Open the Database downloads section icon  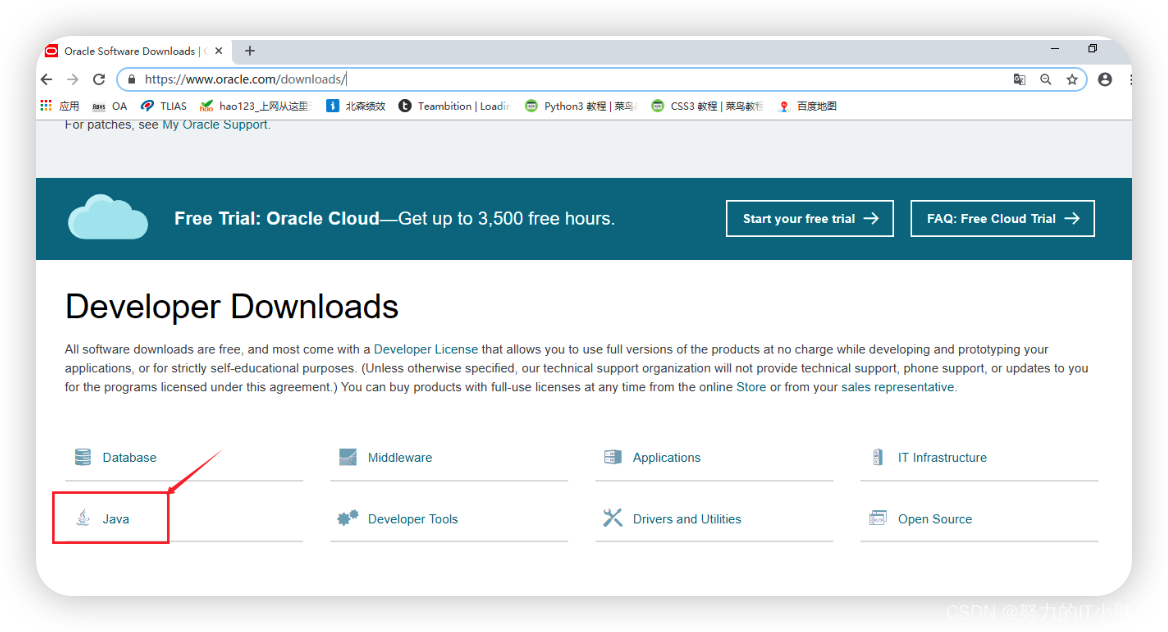[x=83, y=457]
